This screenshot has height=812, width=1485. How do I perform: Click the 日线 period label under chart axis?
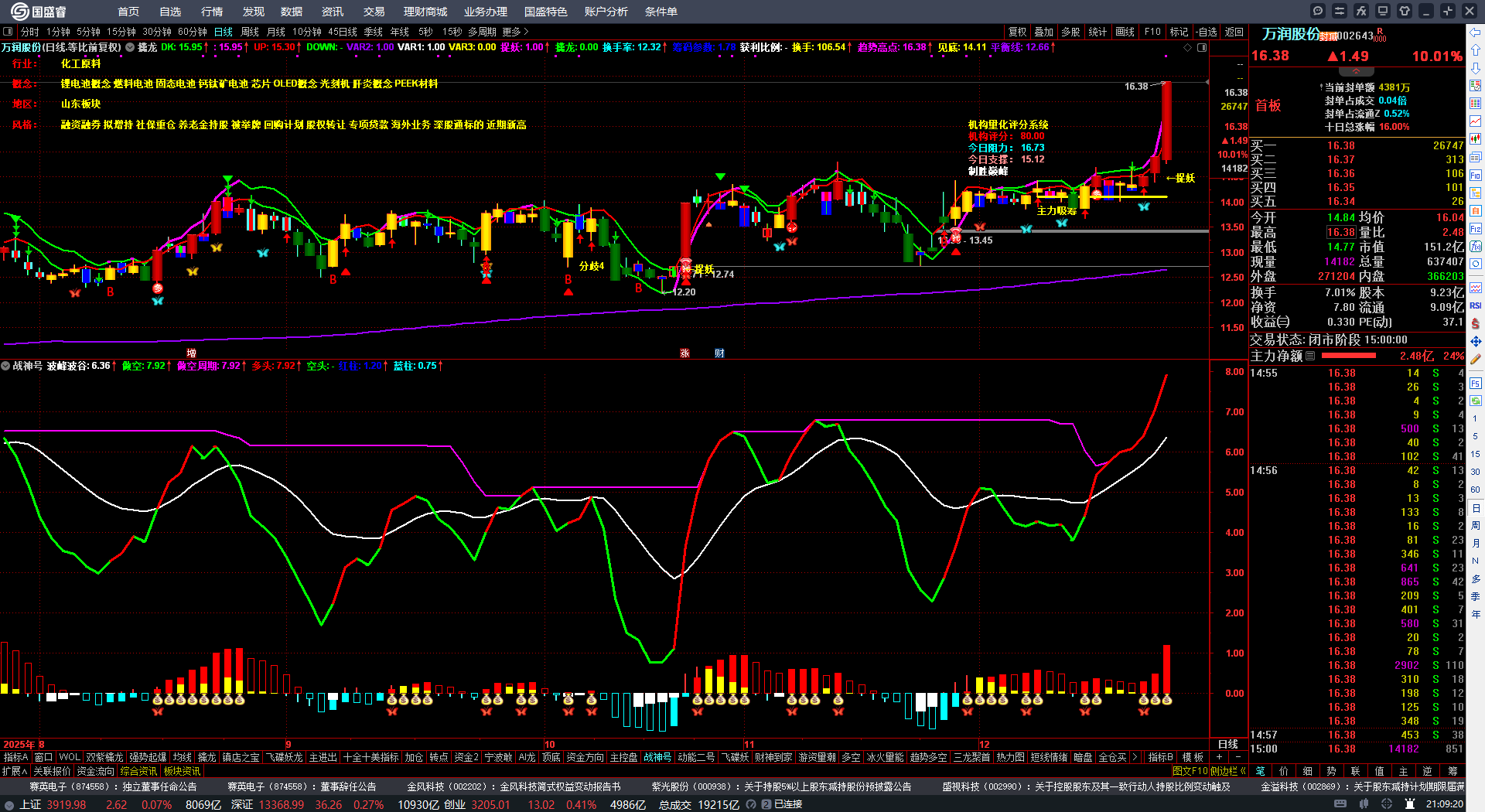click(1228, 744)
